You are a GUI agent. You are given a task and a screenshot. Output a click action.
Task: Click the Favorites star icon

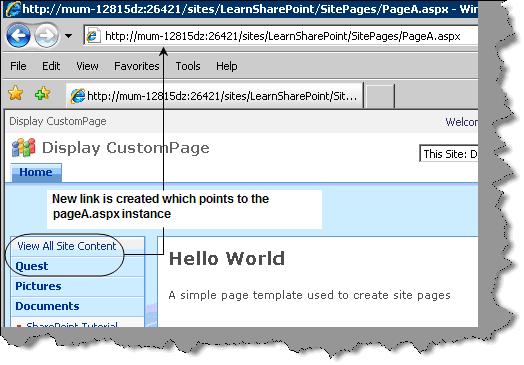[x=16, y=93]
